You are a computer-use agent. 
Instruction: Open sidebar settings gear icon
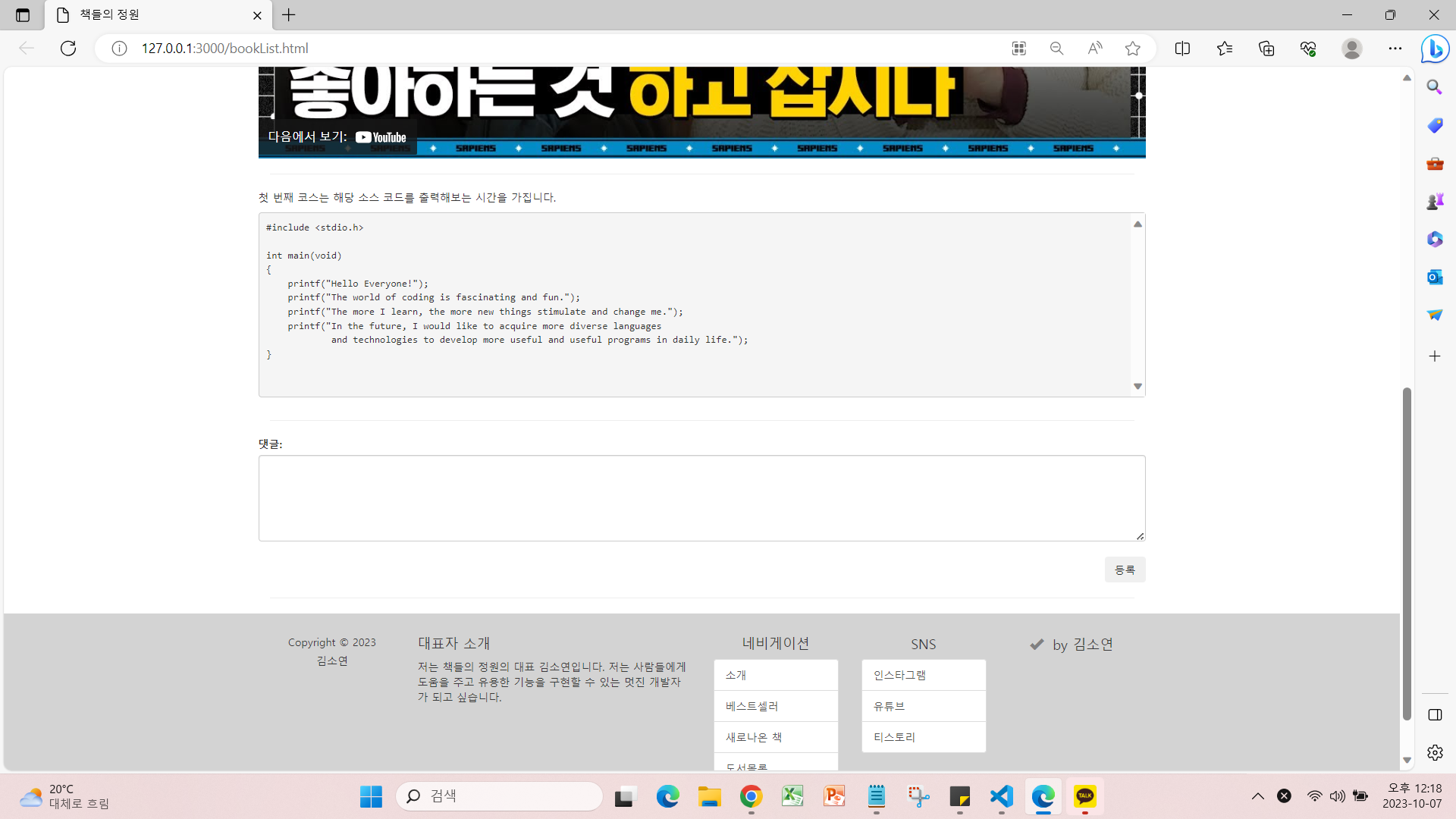click(1435, 752)
